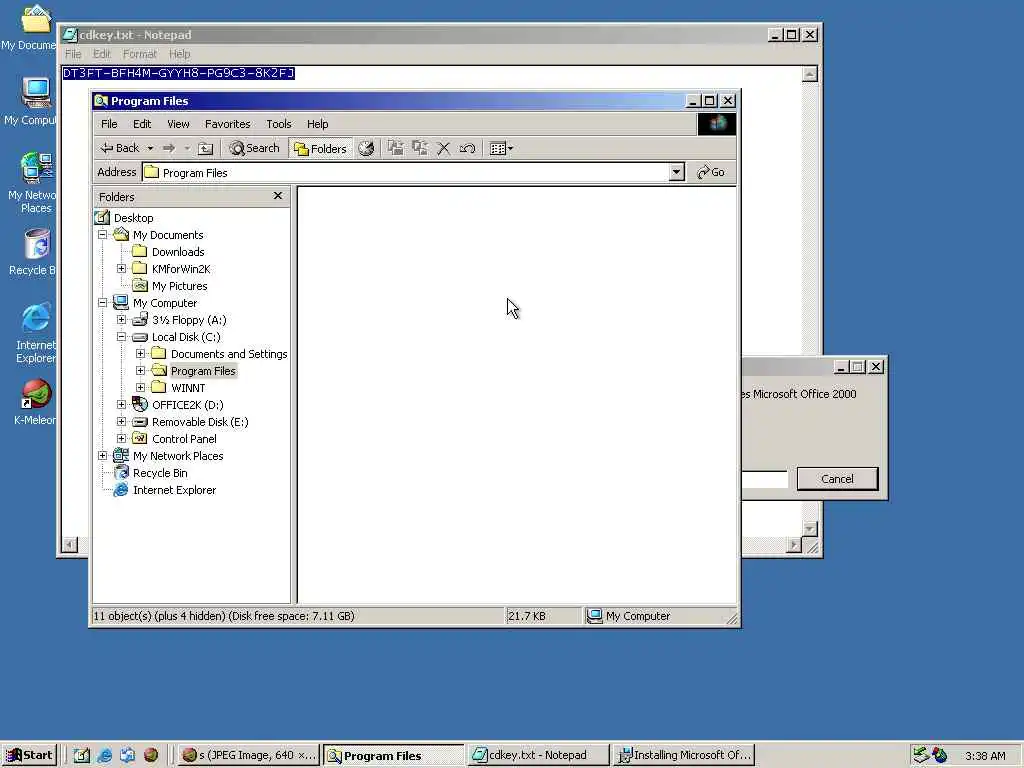Screen dimensions: 1024x768
Task: Expand the Documents and Settings node
Action: [x=140, y=353]
